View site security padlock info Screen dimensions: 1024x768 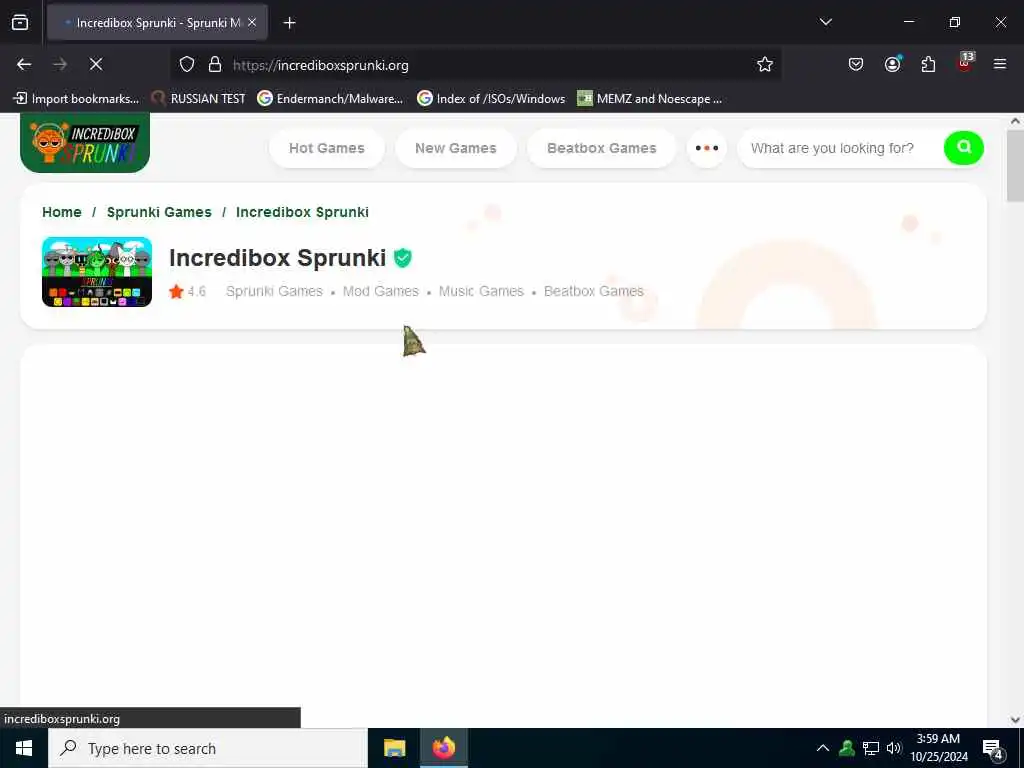(x=215, y=65)
